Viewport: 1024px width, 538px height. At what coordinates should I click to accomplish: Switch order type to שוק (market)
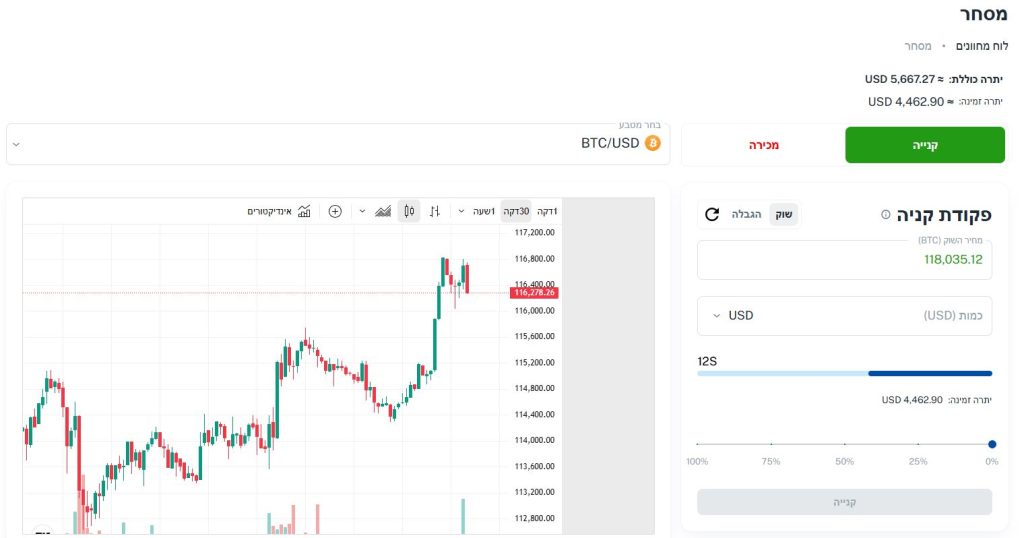click(x=785, y=214)
